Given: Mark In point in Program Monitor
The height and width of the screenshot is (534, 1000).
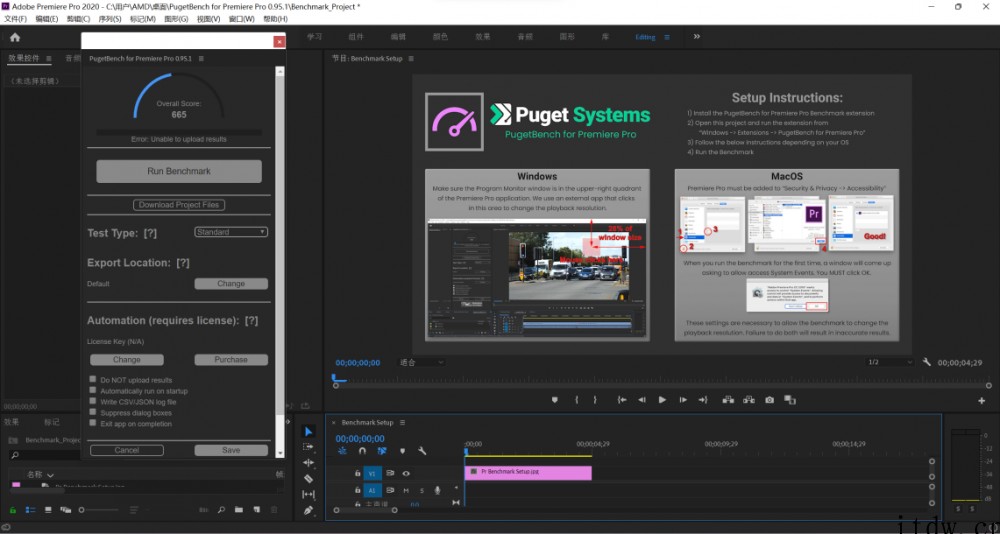Looking at the screenshot, I should pyautogui.click(x=577, y=400).
